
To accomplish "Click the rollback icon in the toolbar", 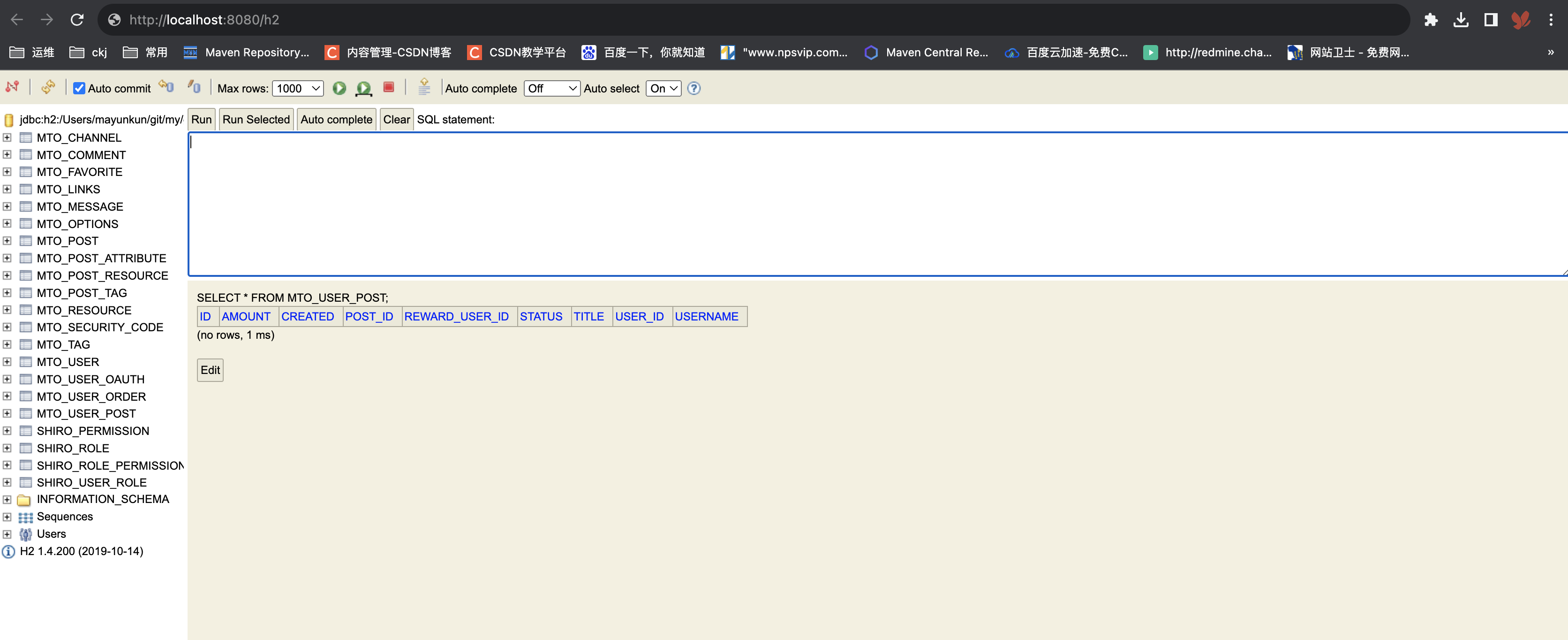I will coord(194,87).
